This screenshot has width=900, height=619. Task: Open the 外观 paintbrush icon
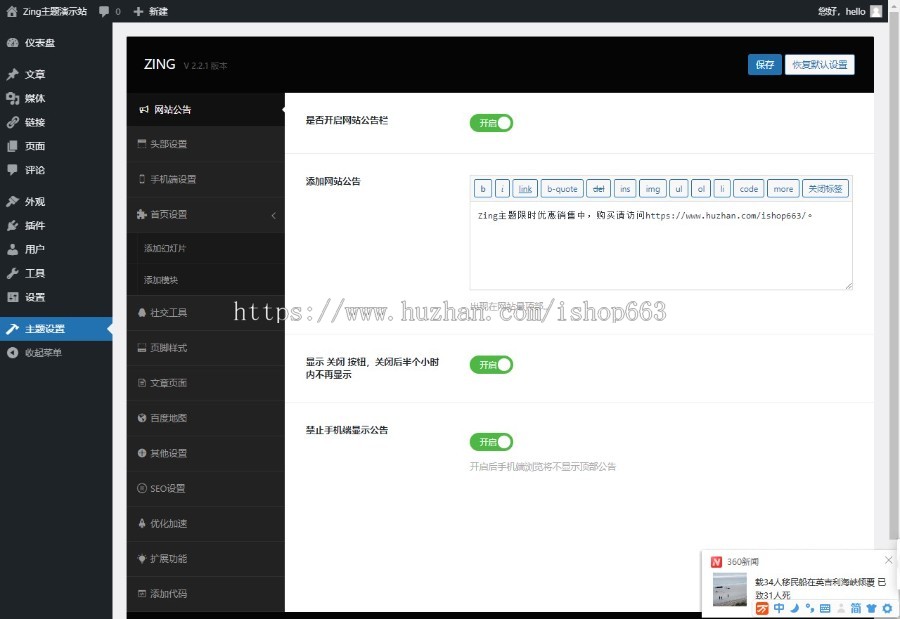[13, 202]
